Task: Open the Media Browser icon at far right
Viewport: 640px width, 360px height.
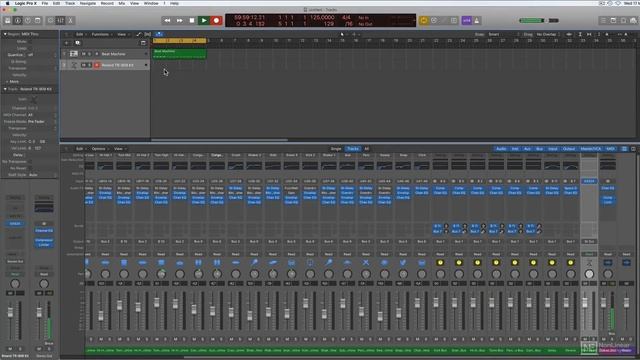Action: (x=633, y=20)
